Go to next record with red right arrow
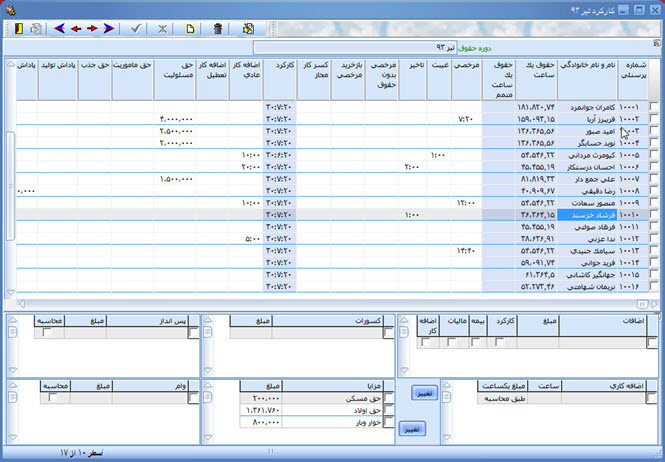This screenshot has width=665, height=462. (92, 29)
